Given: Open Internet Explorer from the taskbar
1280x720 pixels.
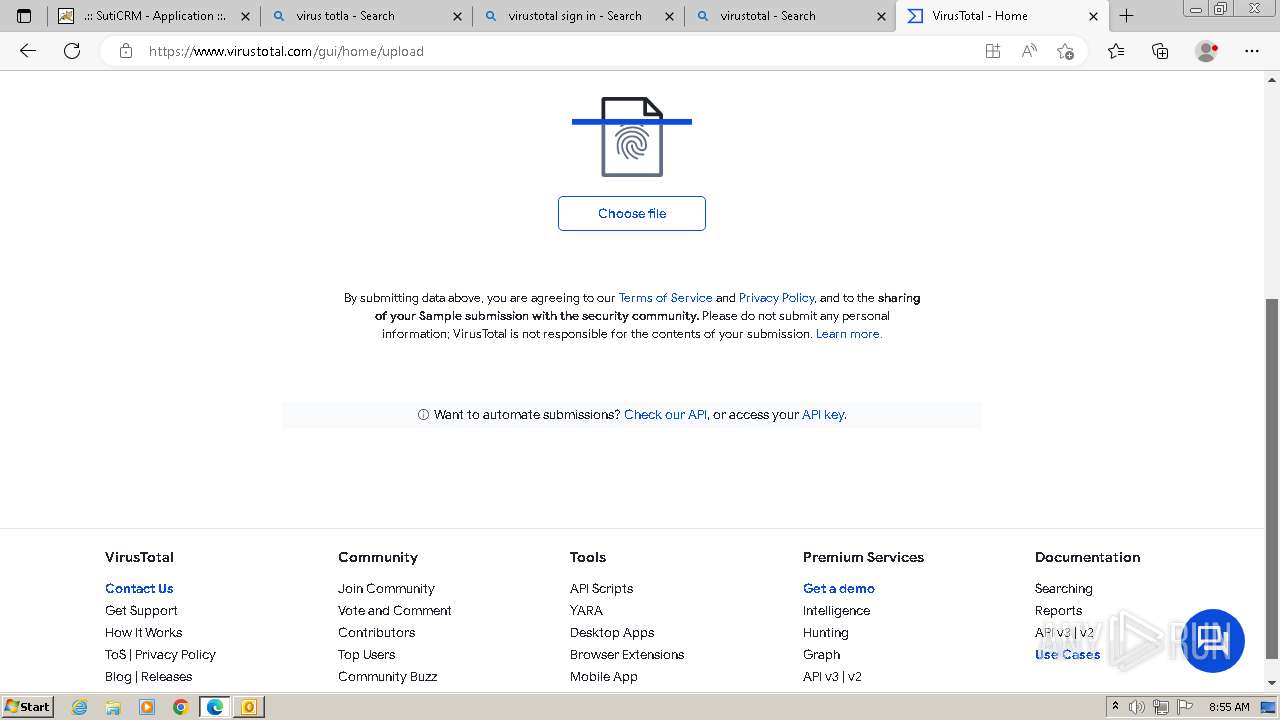Looking at the screenshot, I should [x=80, y=707].
